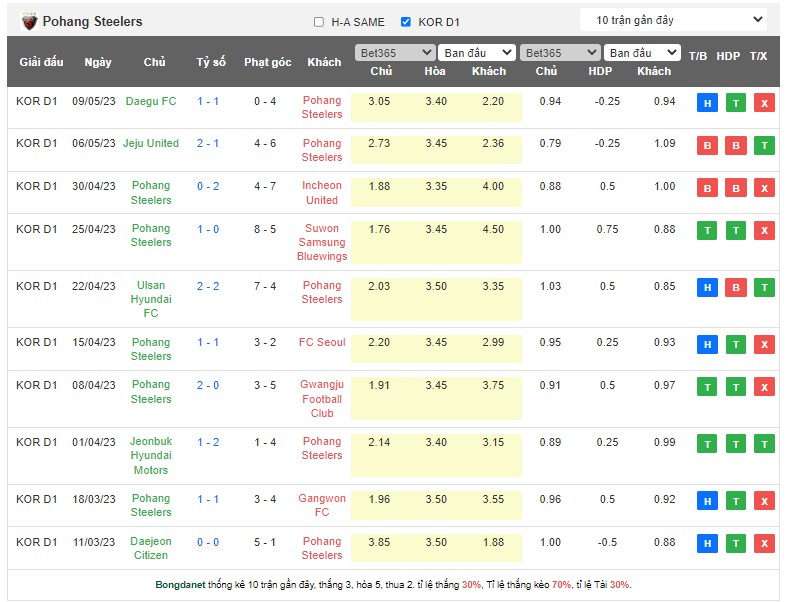786x602 pixels.
Task: Click green T result badge in Suwon Samsung row
Action: click(707, 231)
